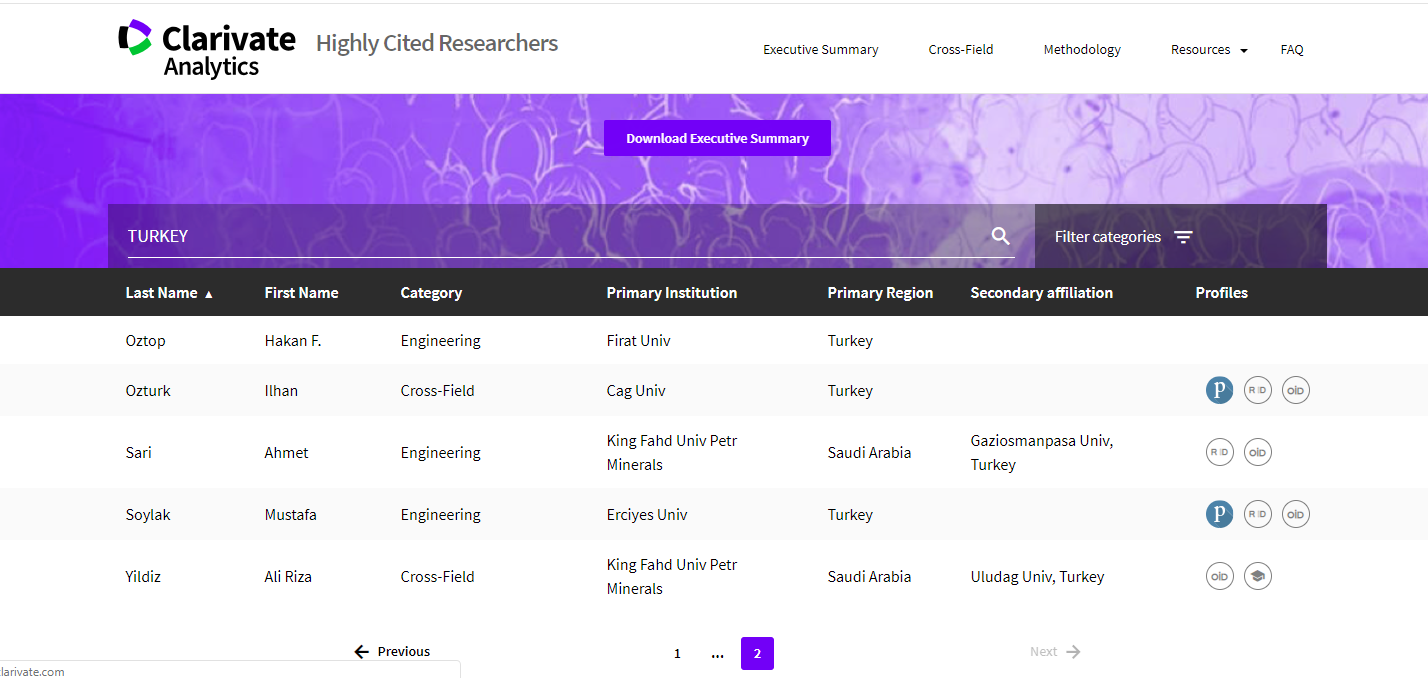Open Ahmet Sari's ResearcherID profile icon
Image resolution: width=1428 pixels, height=678 pixels.
[1219, 452]
